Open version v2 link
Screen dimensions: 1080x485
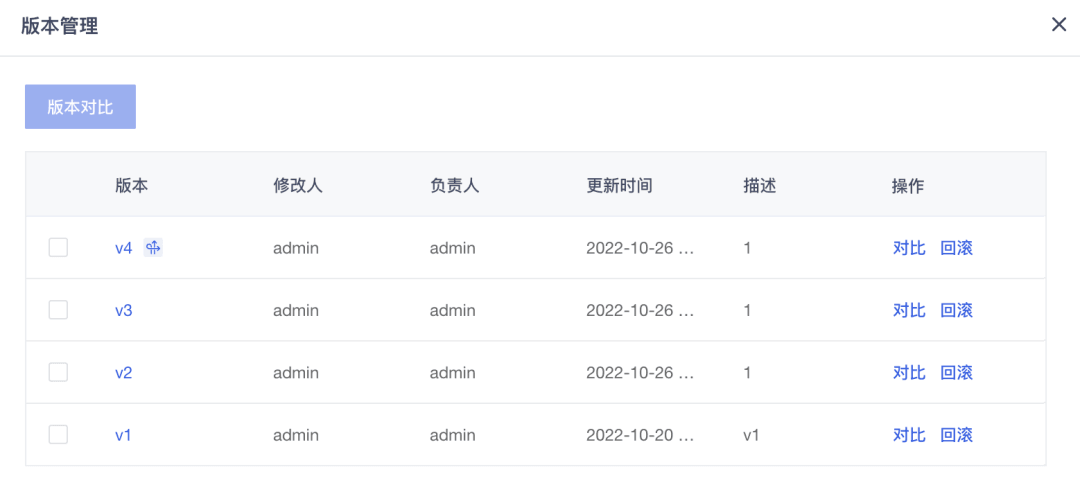click(123, 372)
